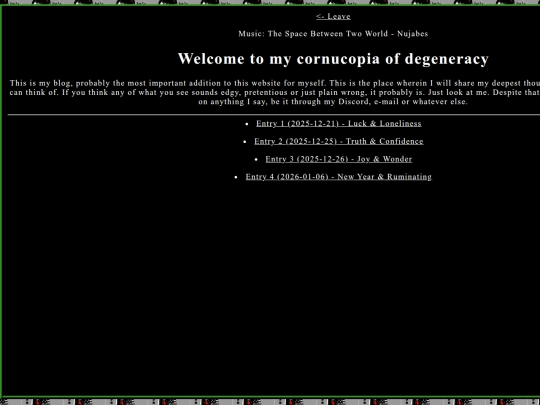The width and height of the screenshot is (540, 405).
Task: Open Entry 1 Luck & Loneliness
Action: pos(339,123)
